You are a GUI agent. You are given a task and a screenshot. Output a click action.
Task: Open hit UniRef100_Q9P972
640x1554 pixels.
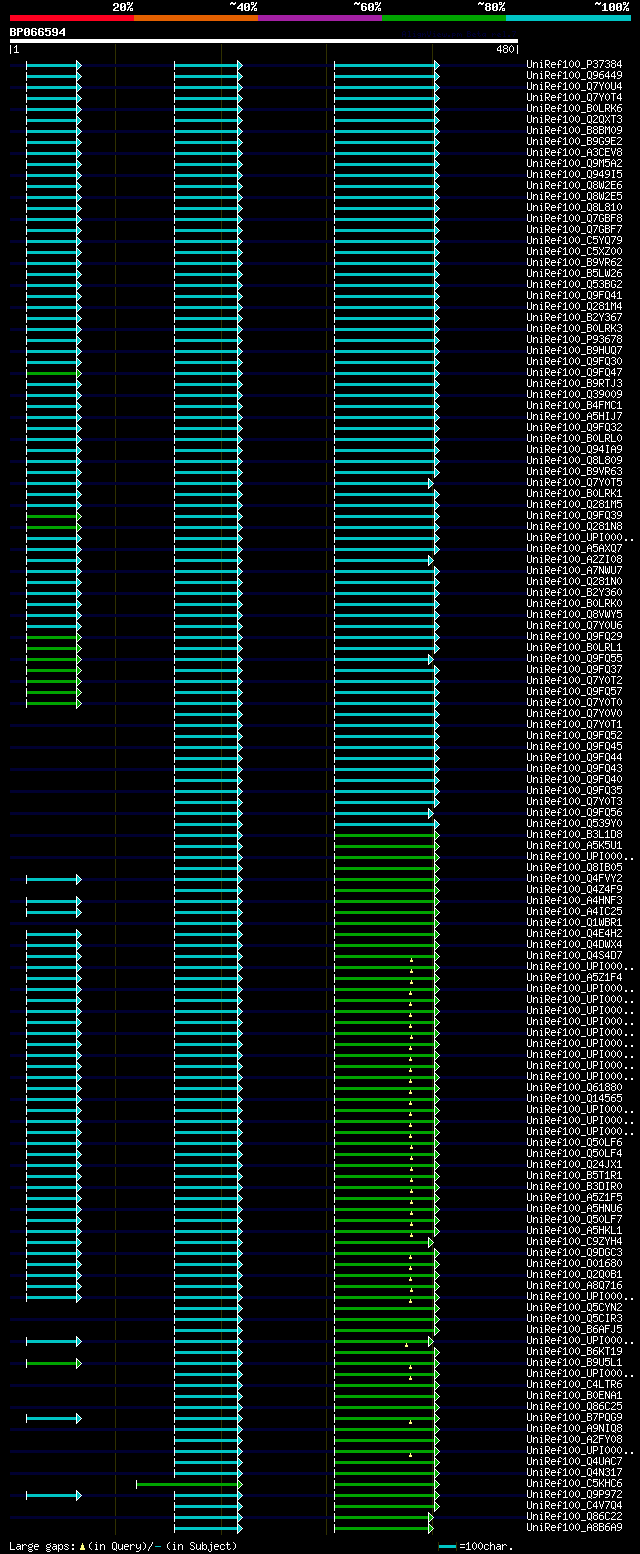point(574,1494)
